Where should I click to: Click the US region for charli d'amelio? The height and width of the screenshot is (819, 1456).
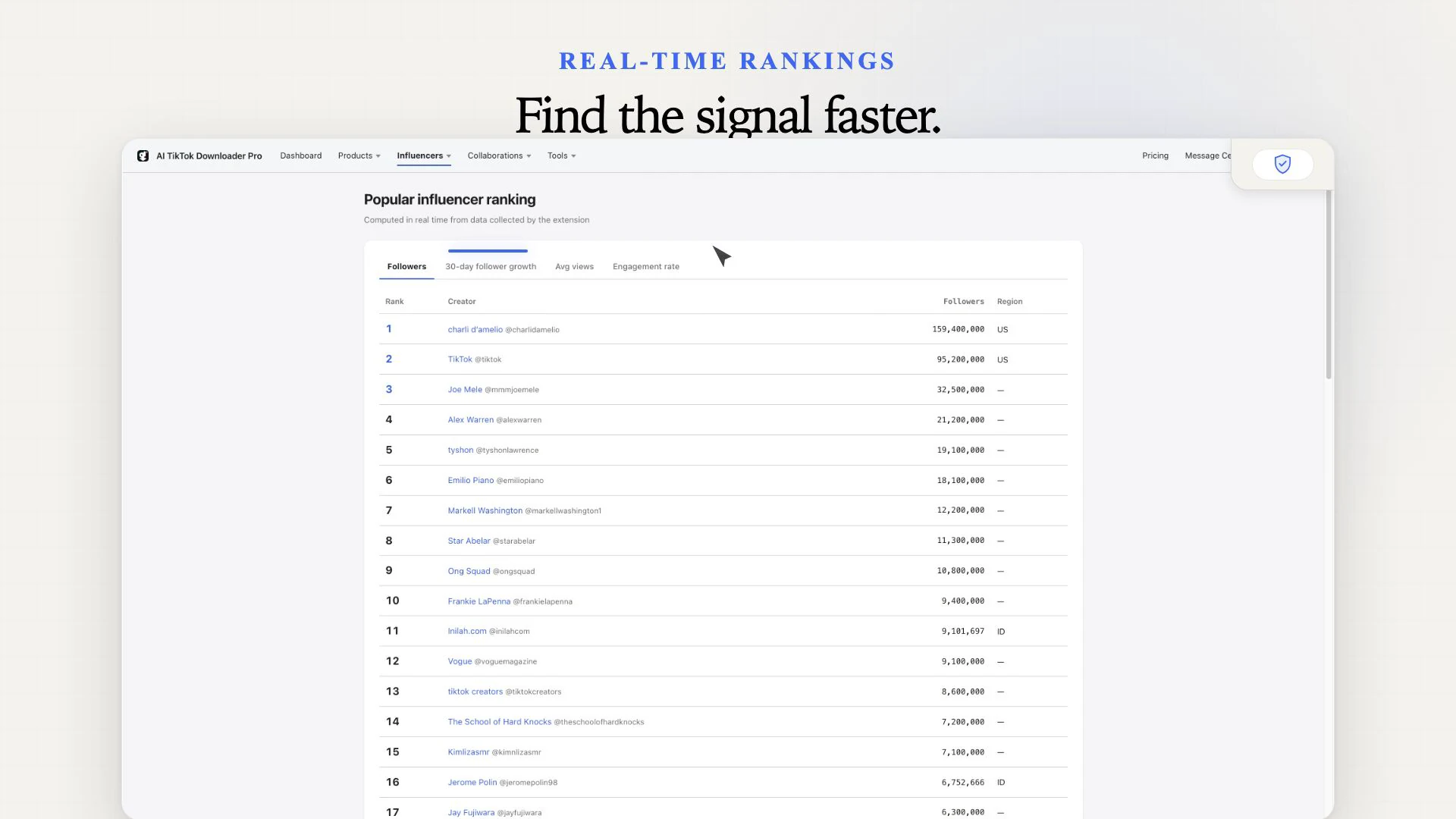(x=1003, y=330)
